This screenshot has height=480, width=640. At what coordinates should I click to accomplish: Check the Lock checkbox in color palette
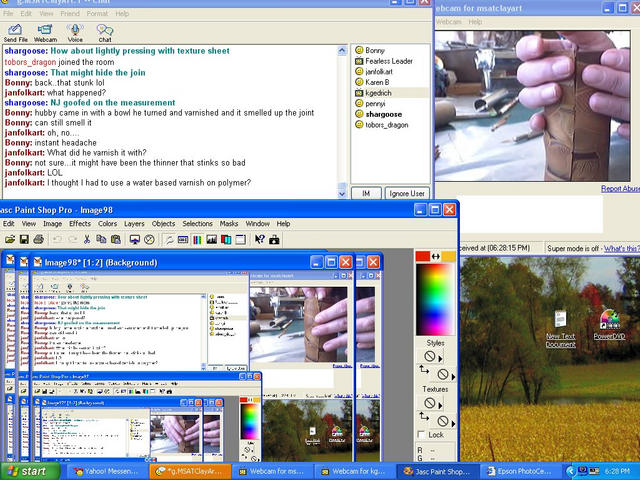click(421, 435)
